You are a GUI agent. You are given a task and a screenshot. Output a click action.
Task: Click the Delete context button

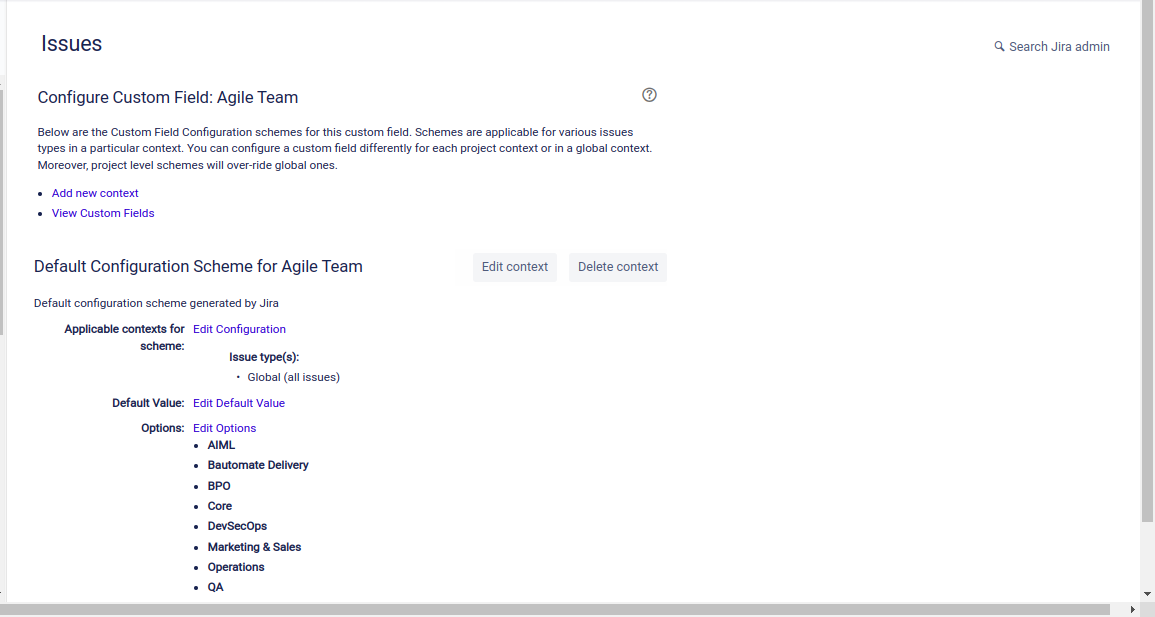pyautogui.click(x=618, y=267)
